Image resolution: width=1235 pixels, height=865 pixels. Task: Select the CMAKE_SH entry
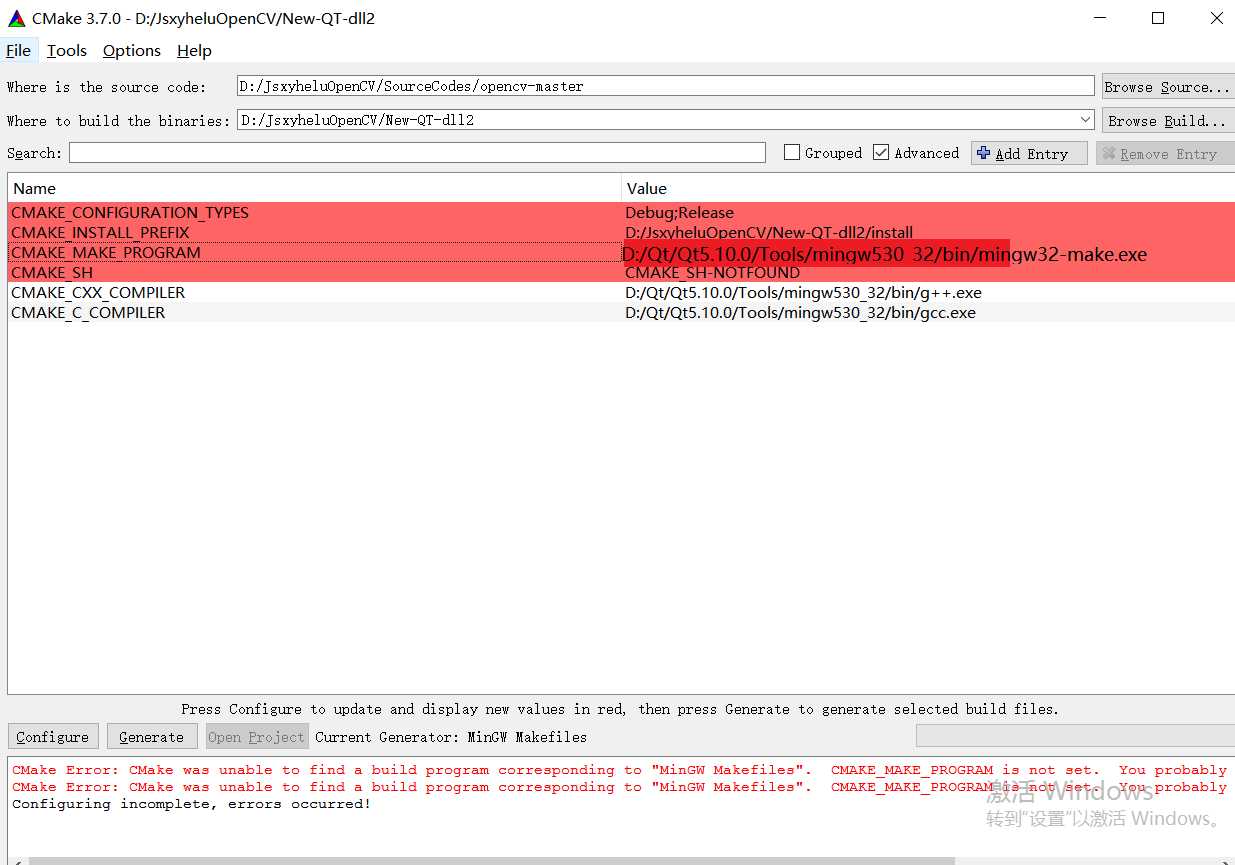(52, 272)
